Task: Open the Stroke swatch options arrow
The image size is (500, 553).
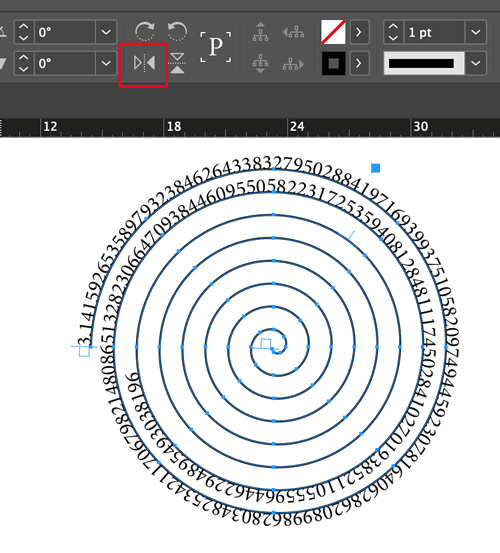Action: pyautogui.click(x=359, y=63)
